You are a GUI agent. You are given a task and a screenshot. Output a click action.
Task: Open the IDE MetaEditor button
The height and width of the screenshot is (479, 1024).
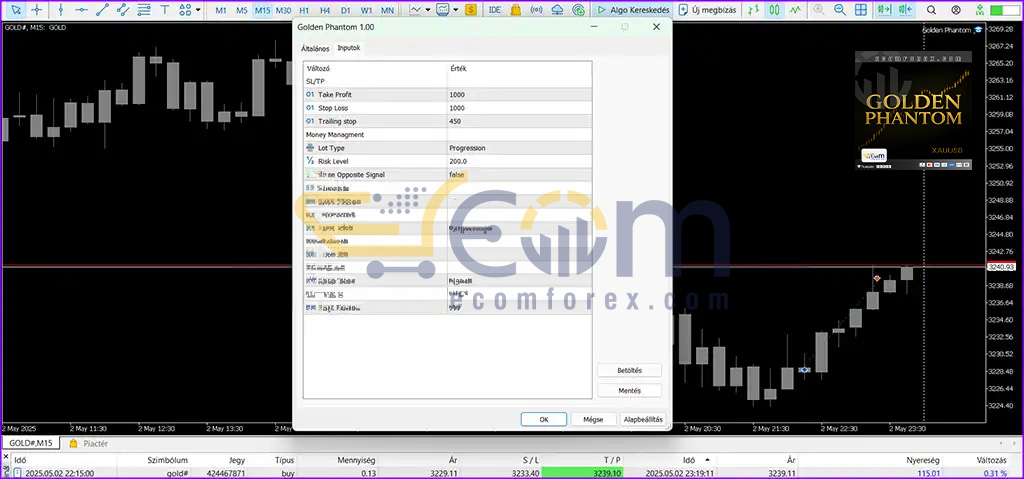[x=495, y=10]
